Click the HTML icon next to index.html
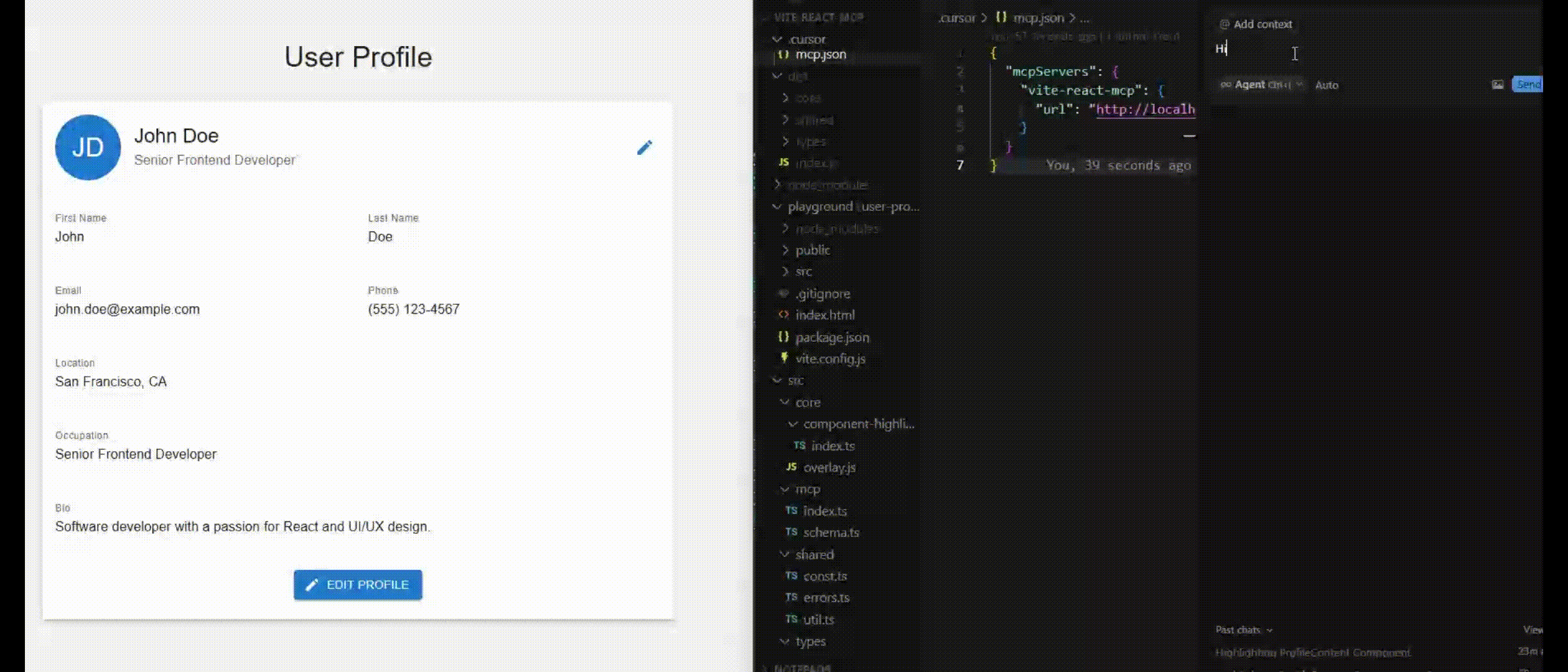1568x672 pixels. point(785,315)
